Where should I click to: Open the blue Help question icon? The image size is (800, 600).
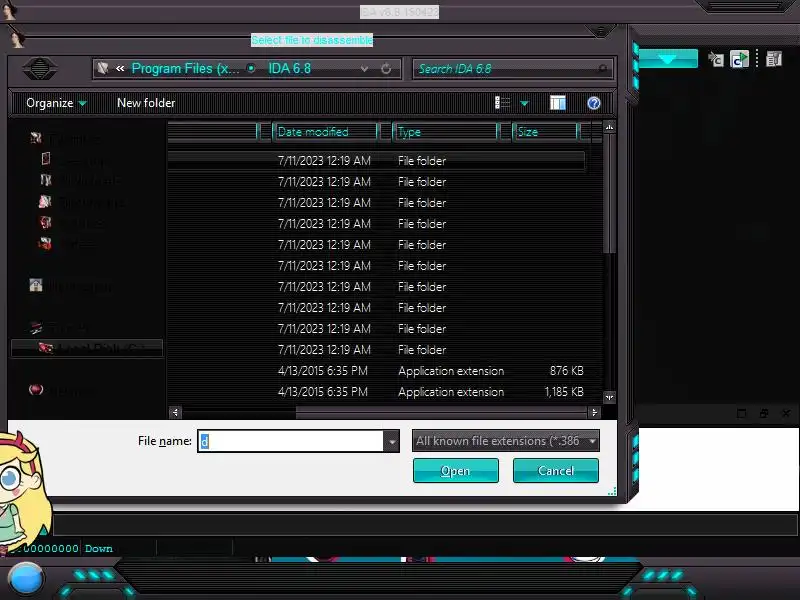click(594, 104)
